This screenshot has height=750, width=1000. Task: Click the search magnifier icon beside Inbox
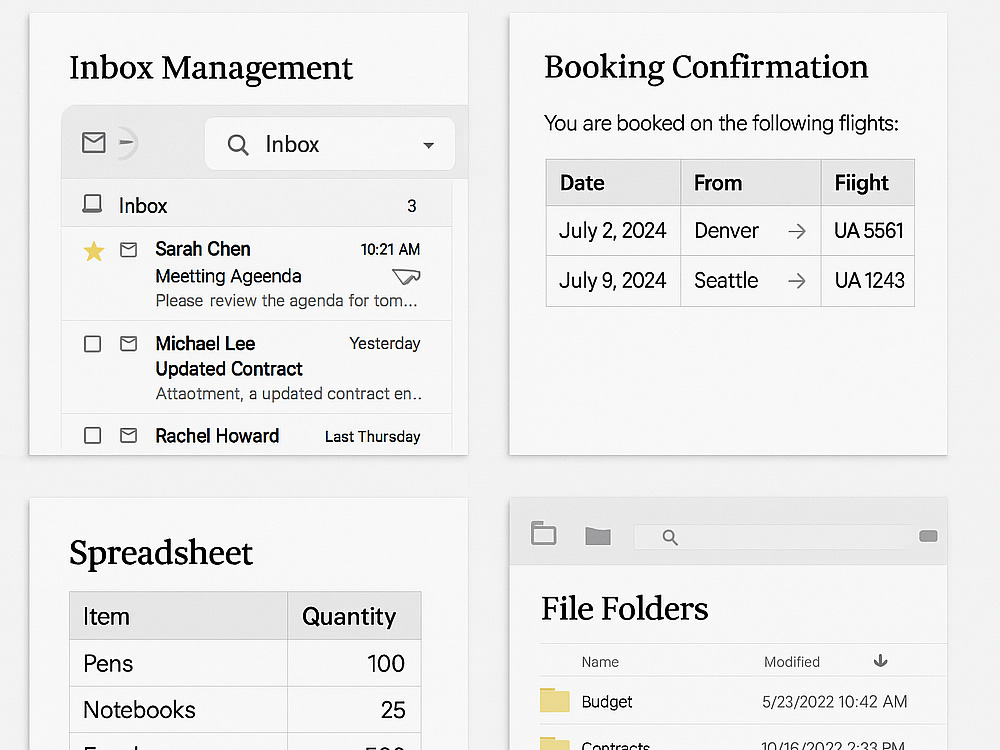(x=238, y=145)
